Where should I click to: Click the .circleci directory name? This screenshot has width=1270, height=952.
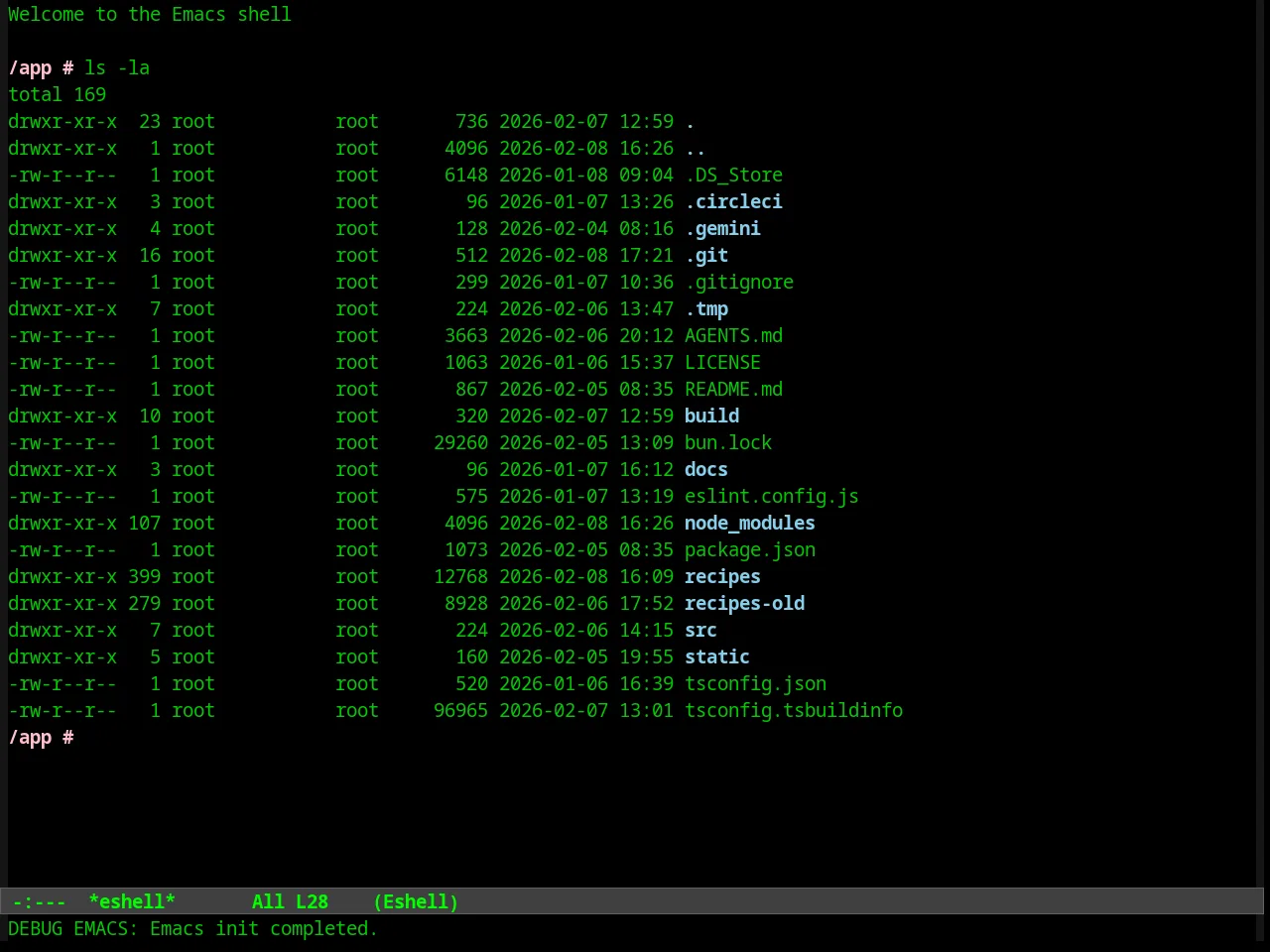click(x=733, y=201)
